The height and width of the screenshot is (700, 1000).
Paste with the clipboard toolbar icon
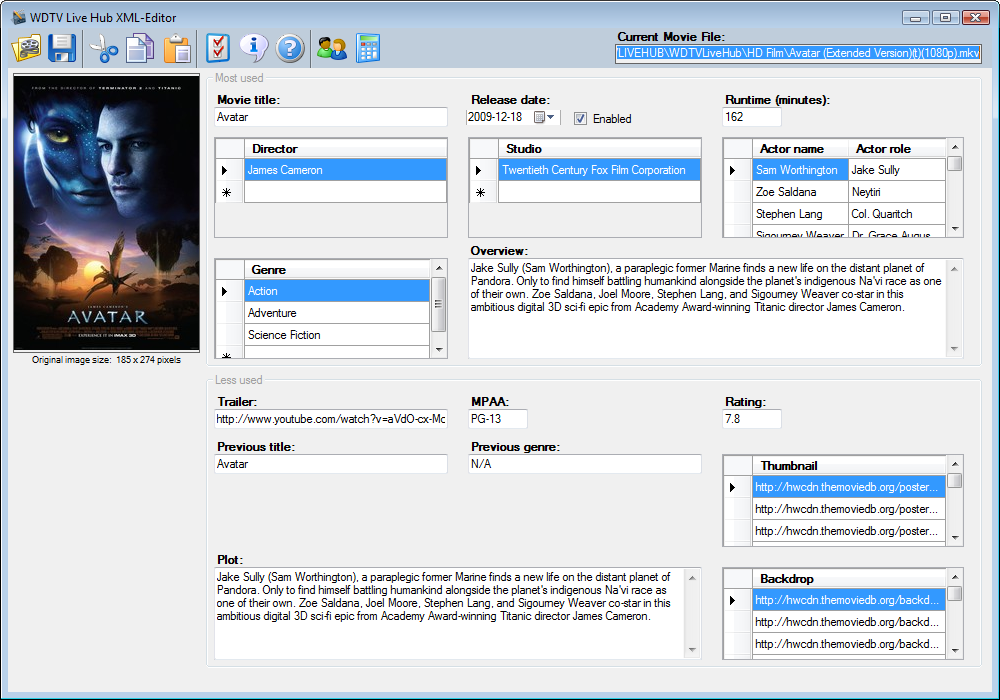[x=177, y=49]
